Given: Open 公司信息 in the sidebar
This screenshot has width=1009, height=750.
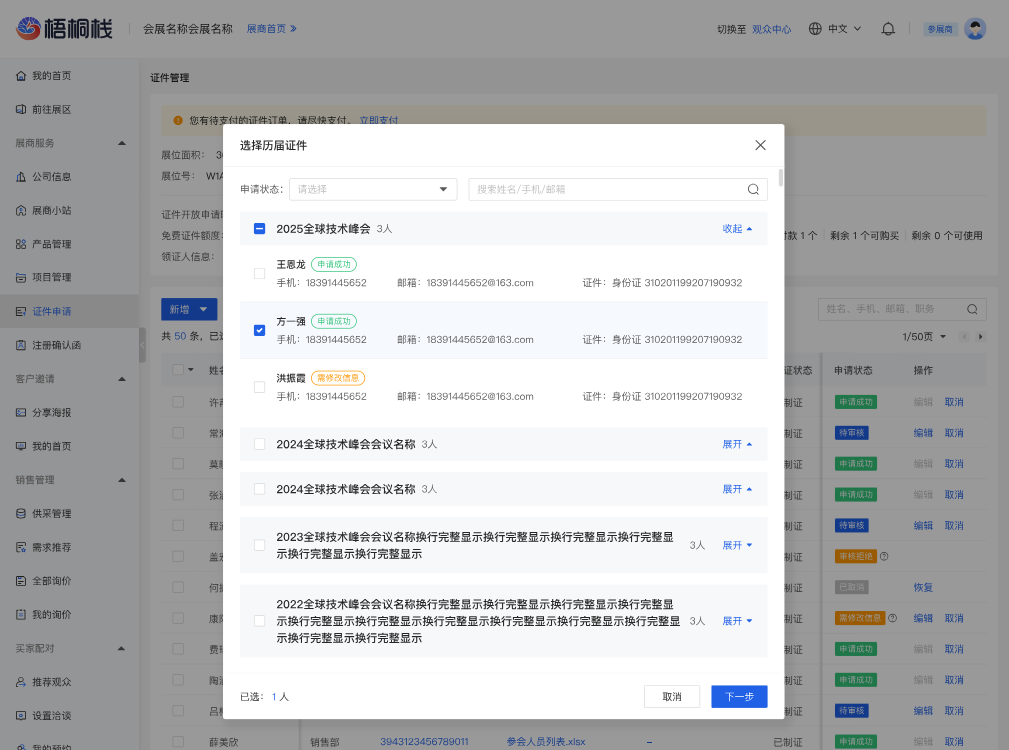Looking at the screenshot, I should tap(52, 177).
